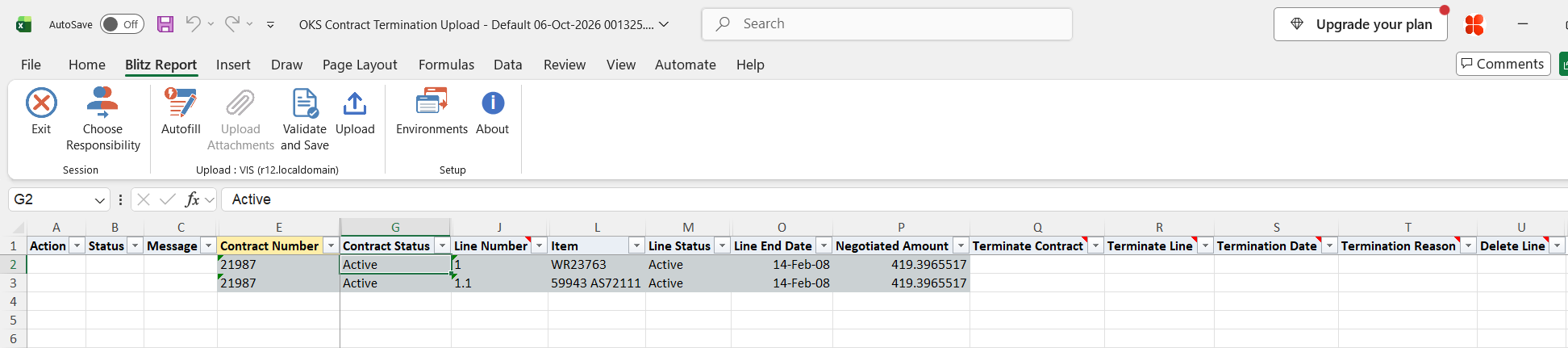Toggle AutoSave off switch

pos(122,24)
